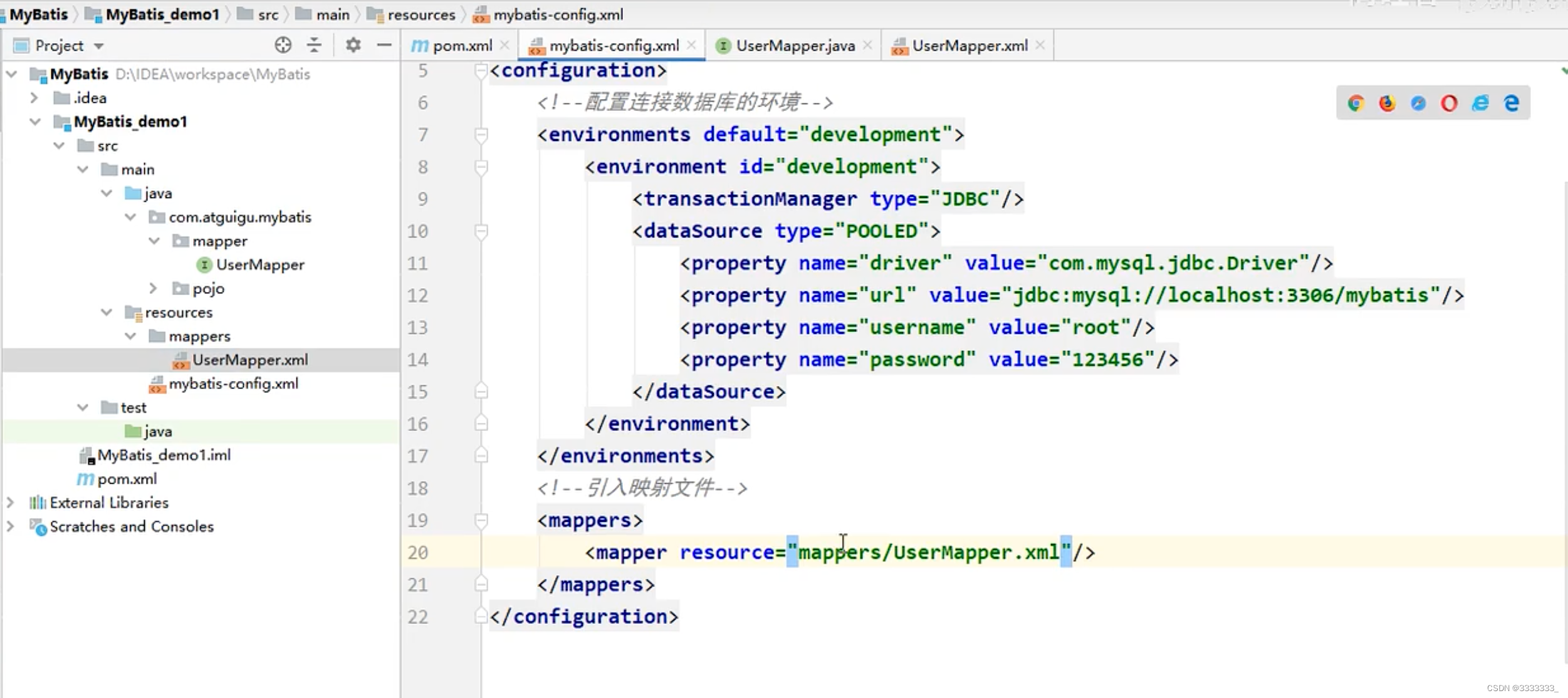Click the value "root" on line 13
Viewport: 1568px width, 698px height.
point(1096,328)
